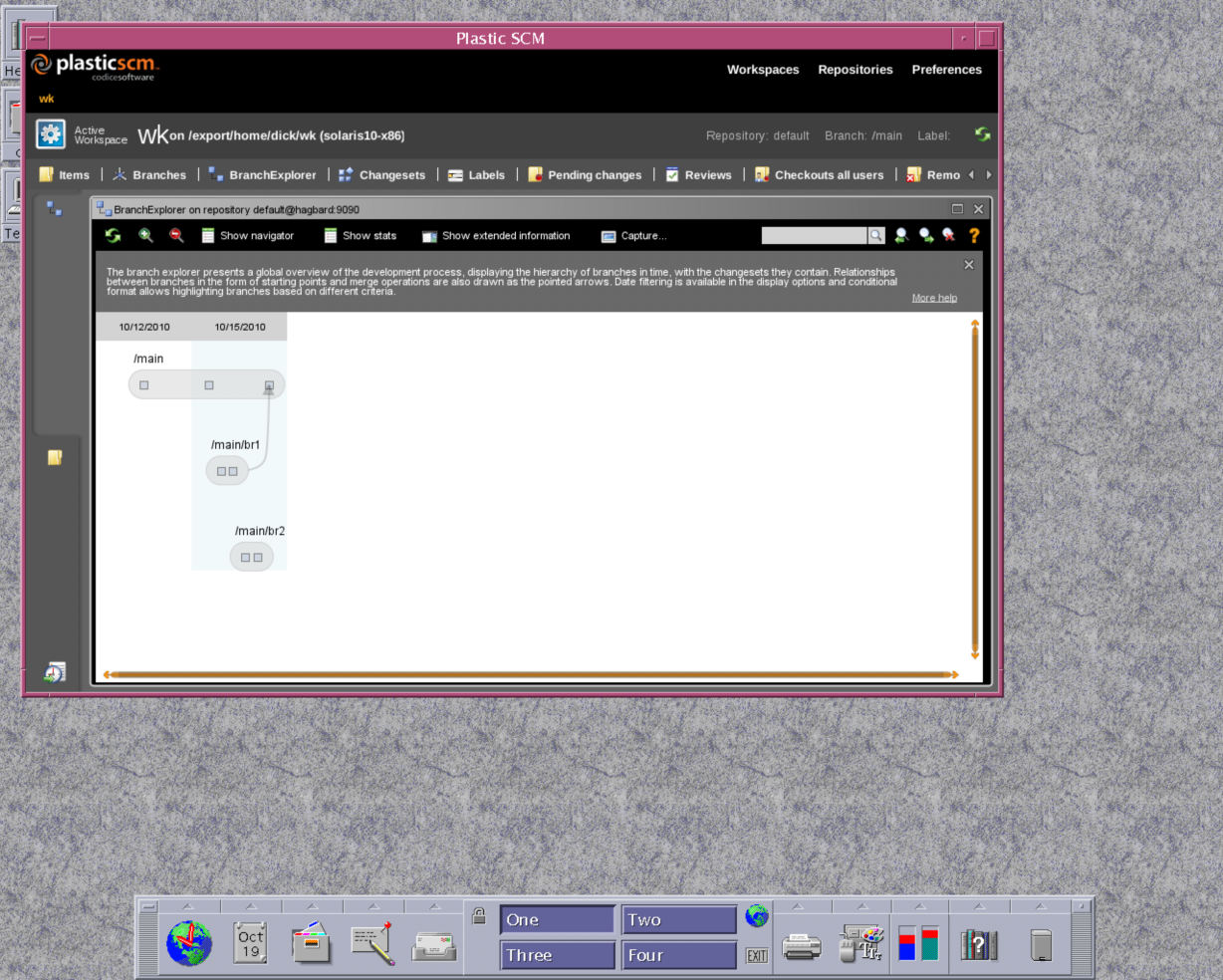Open the file manager drawer icon
Screen dimensions: 1223x980
coord(312,941)
